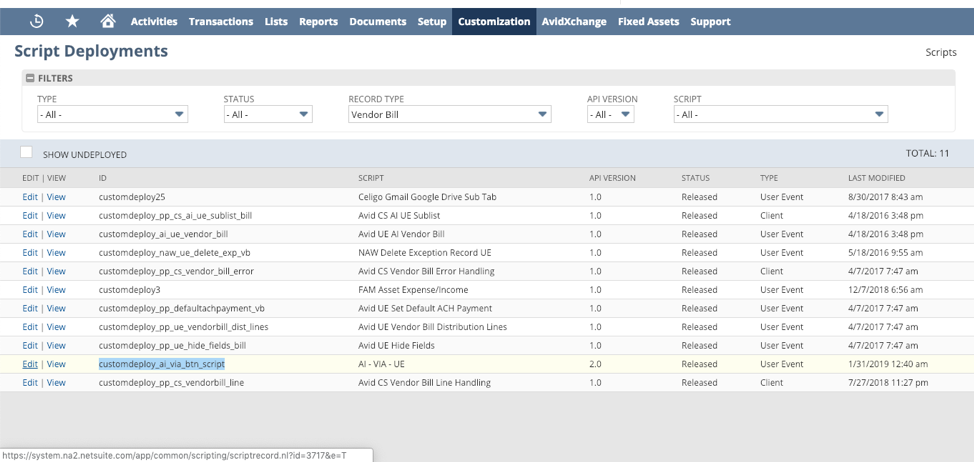Open the Reports menu
974x462 pixels.
click(x=319, y=21)
